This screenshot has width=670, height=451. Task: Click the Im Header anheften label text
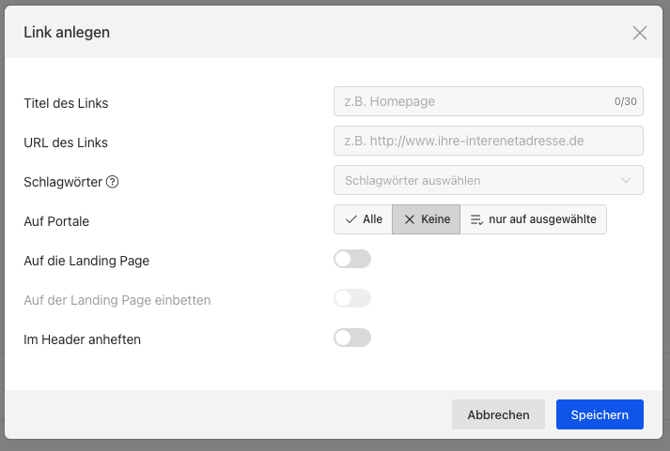click(82, 340)
